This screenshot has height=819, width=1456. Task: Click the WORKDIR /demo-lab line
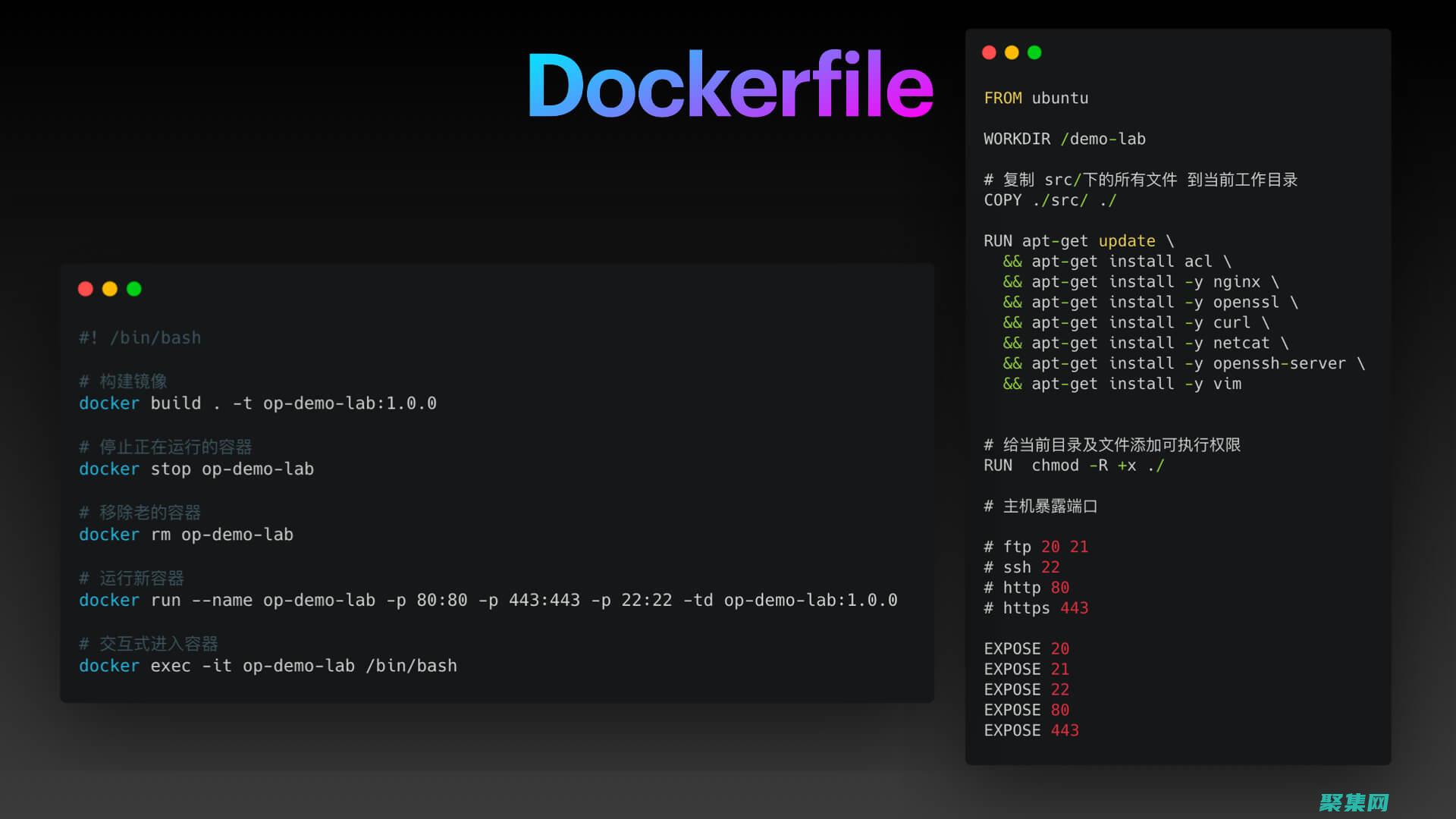1064,139
